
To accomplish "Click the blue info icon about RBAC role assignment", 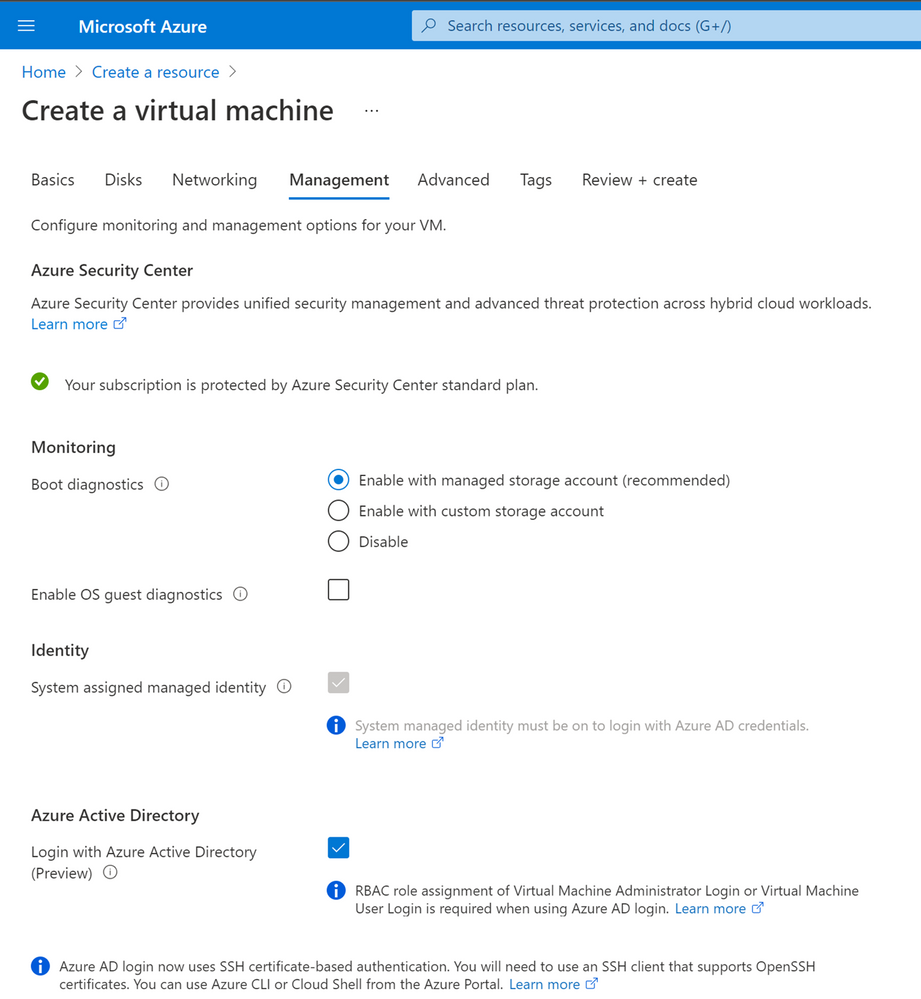I will pyautogui.click(x=336, y=890).
